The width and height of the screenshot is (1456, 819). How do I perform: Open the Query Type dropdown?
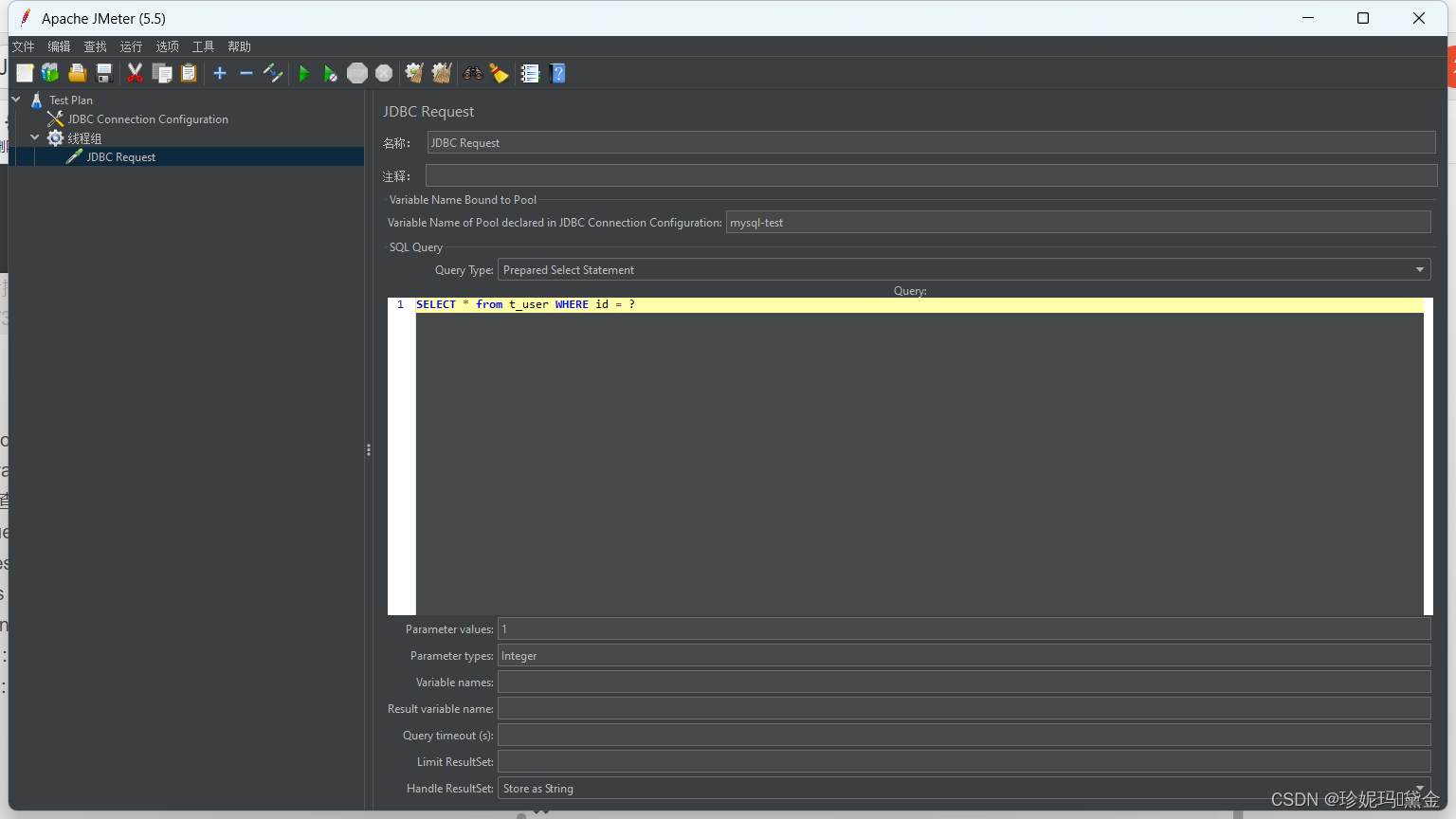964,270
